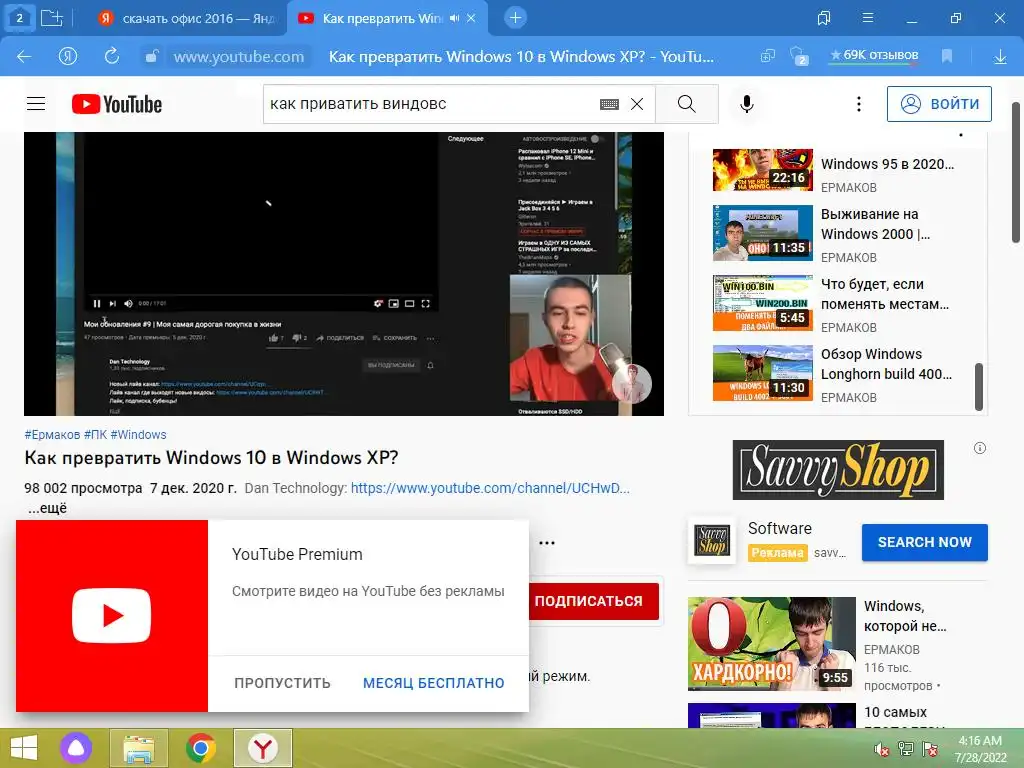Switch to Yandex Browser taskbar button
This screenshot has height=768, width=1024.
(x=263, y=748)
